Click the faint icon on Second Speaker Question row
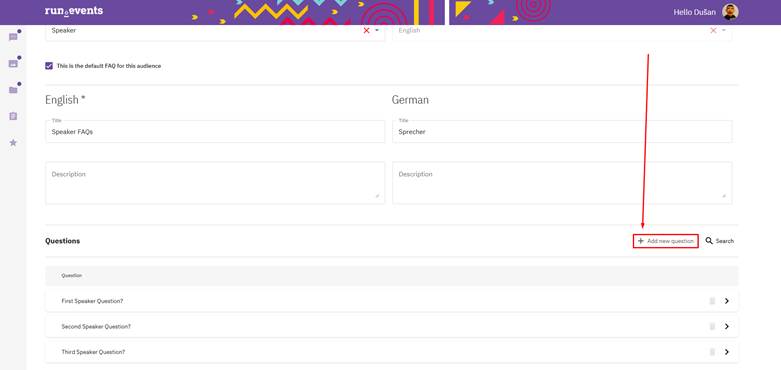781x370 pixels. pyautogui.click(x=712, y=326)
